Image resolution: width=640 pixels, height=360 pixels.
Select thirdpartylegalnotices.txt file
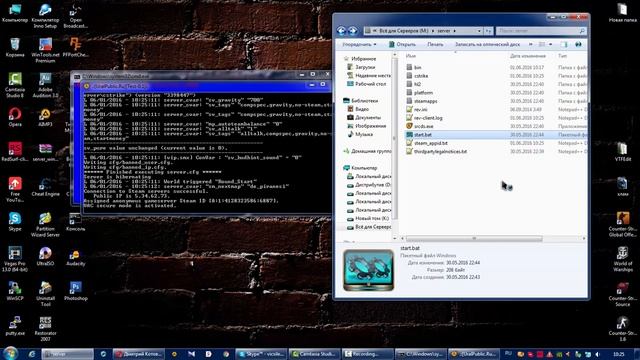point(436,151)
